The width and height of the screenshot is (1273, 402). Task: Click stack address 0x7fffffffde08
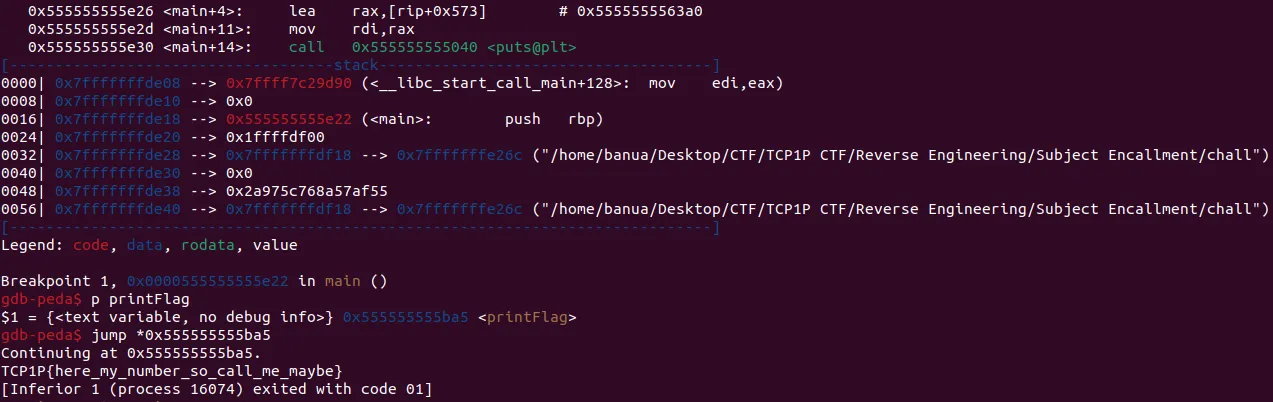[x=118, y=82]
